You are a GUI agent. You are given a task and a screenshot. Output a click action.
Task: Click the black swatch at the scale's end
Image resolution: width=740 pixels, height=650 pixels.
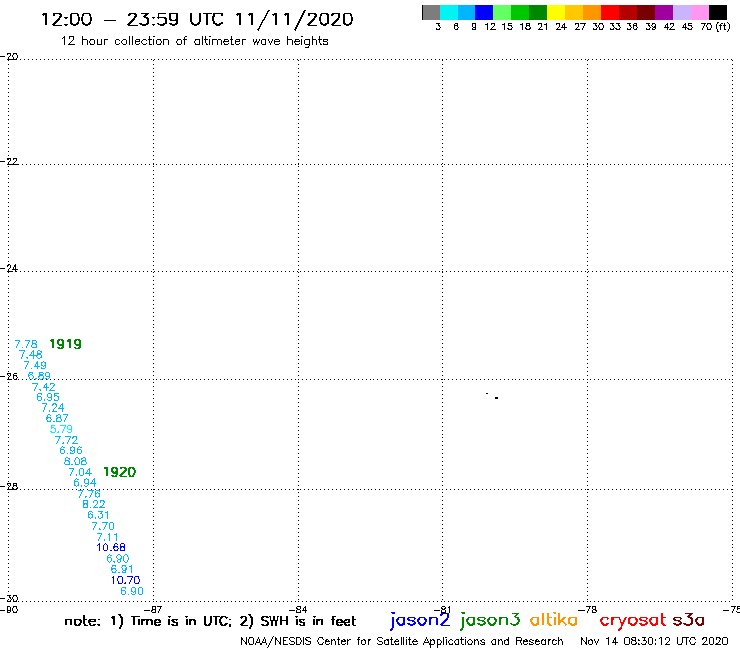click(x=718, y=12)
